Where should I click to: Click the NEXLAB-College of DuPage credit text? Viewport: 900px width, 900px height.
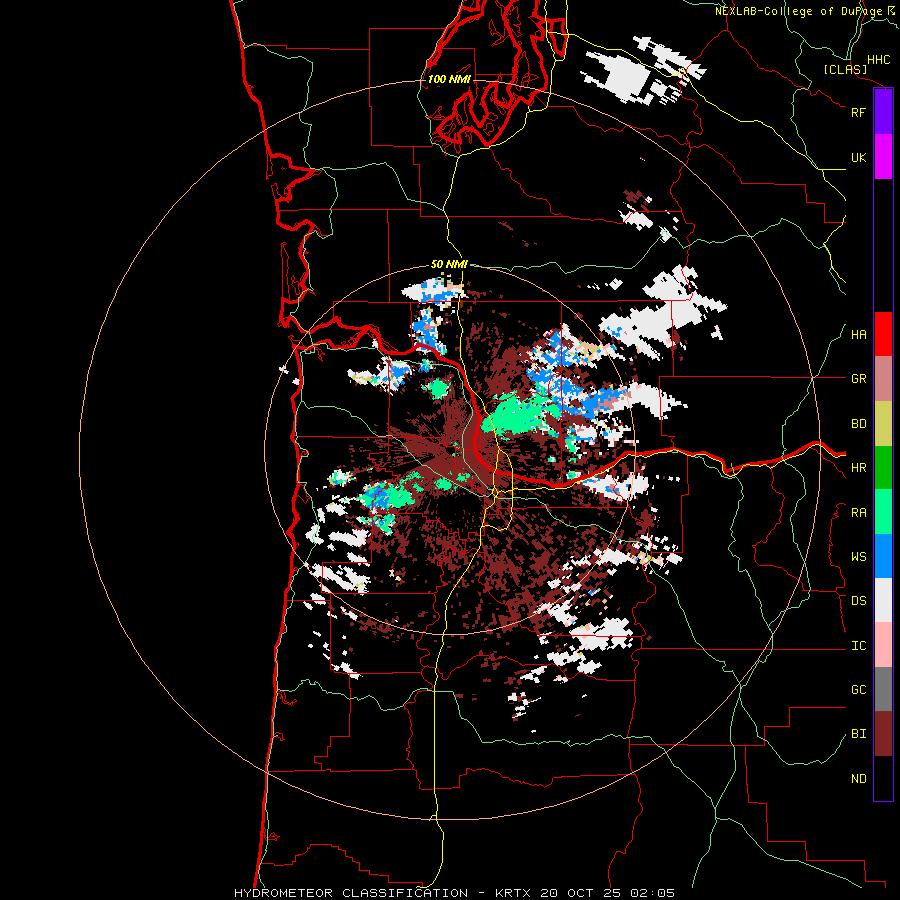[798, 11]
